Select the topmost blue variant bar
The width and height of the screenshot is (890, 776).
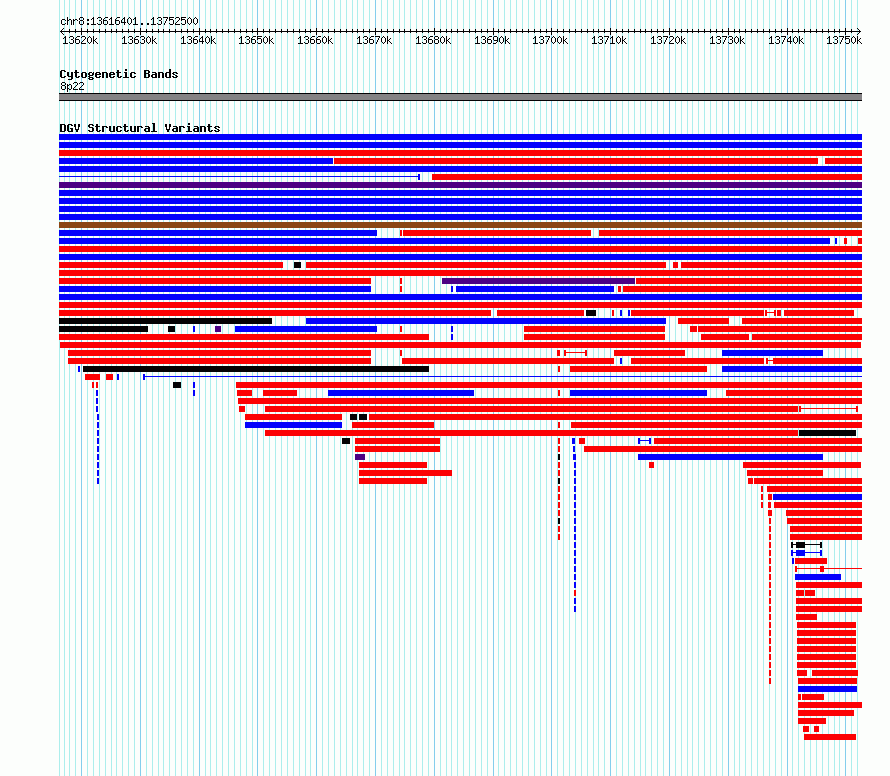point(460,137)
